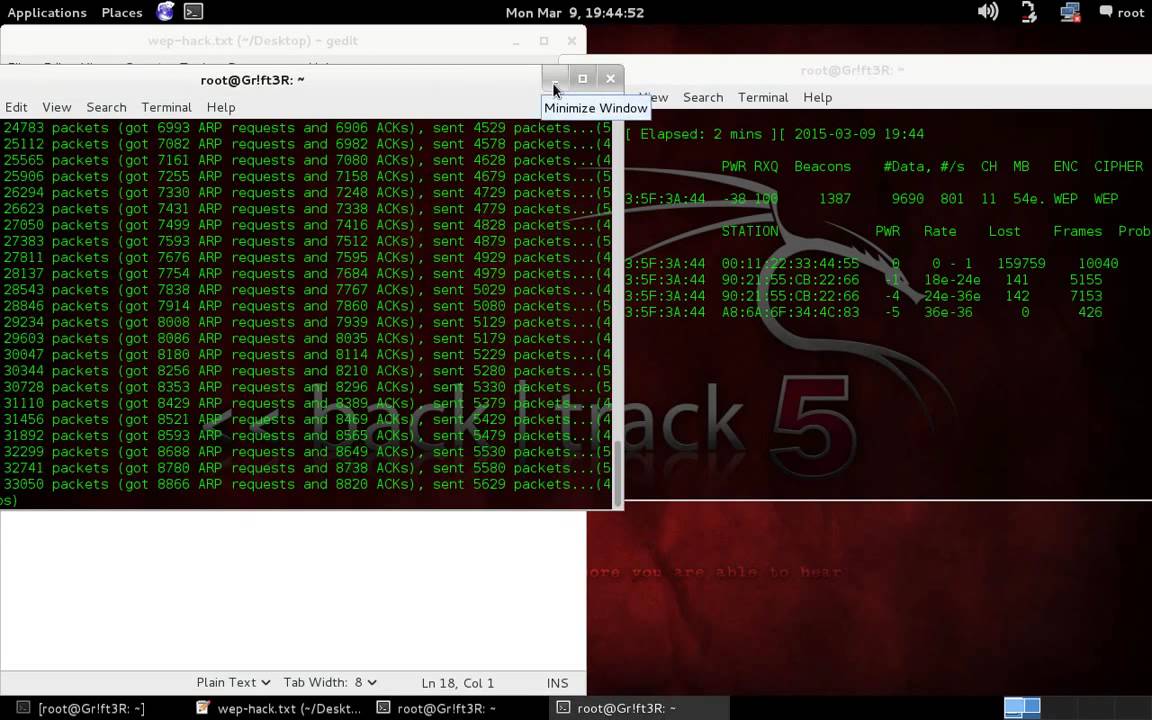Open View menu in front terminal
1152x720 pixels.
coord(57,107)
